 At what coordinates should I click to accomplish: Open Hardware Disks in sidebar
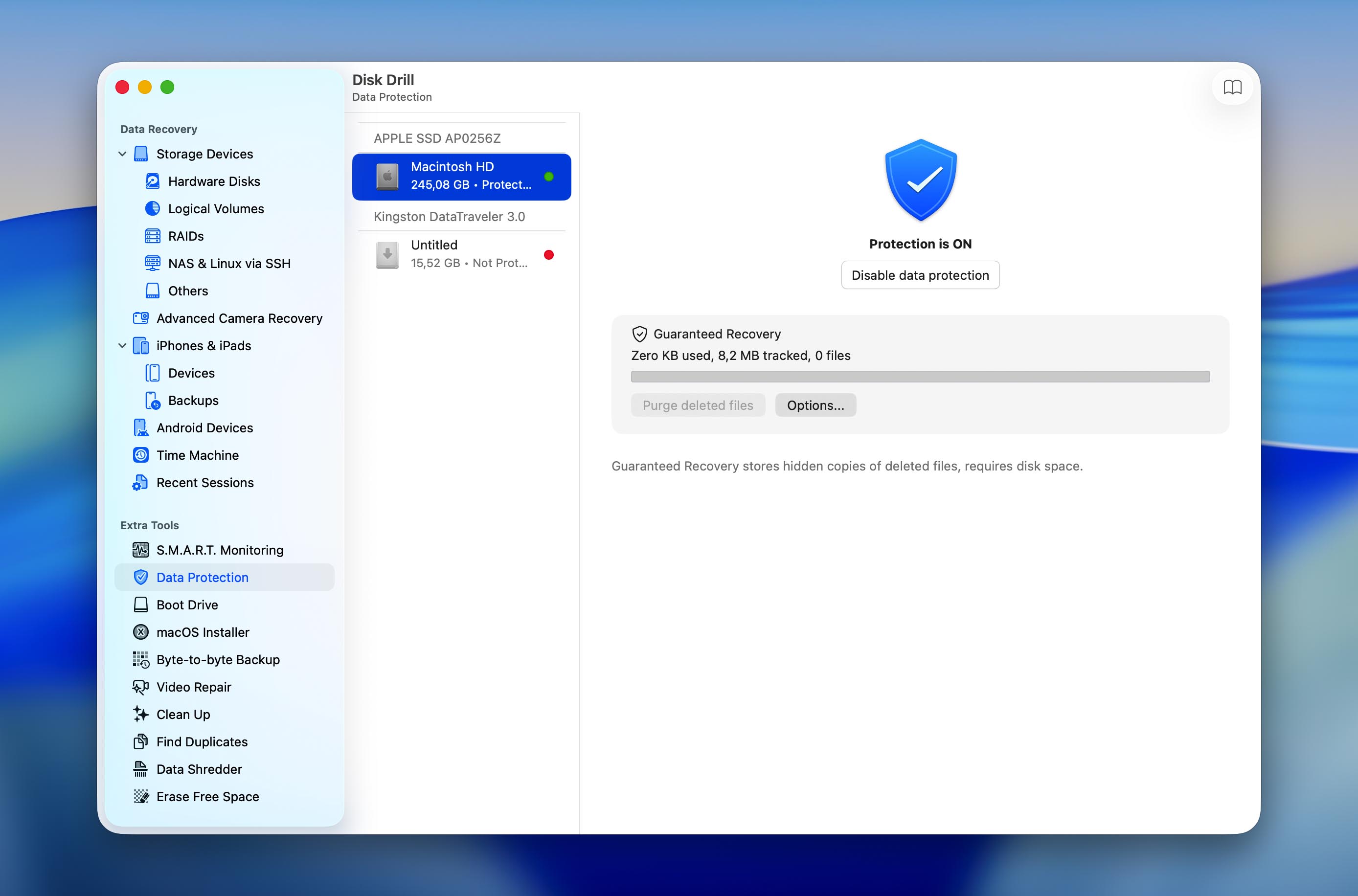click(x=224, y=181)
